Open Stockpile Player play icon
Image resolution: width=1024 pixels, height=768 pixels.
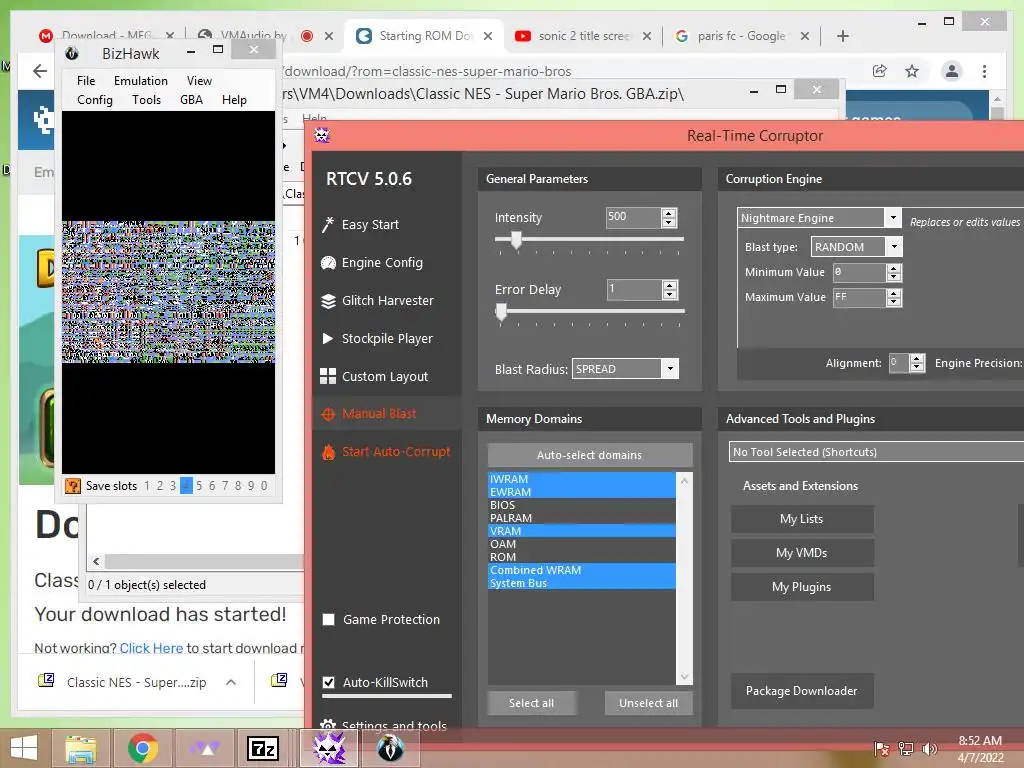[x=328, y=338]
